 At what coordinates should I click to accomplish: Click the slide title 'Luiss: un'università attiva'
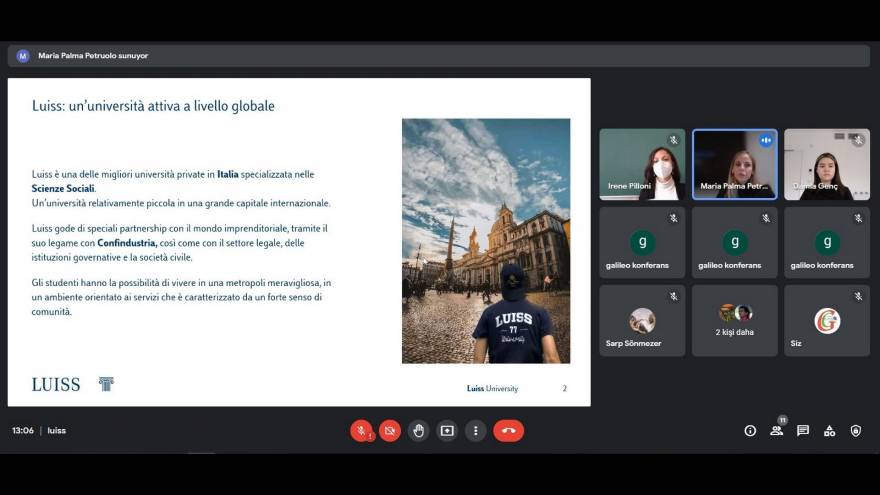(153, 106)
